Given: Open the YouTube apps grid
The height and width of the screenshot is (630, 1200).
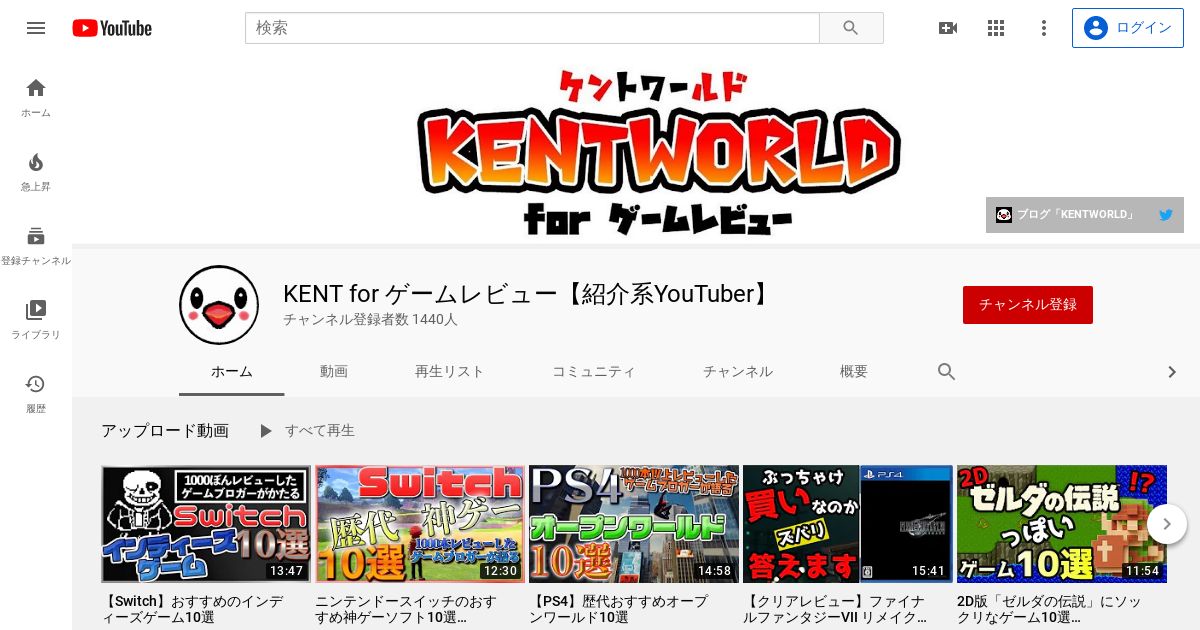Looking at the screenshot, I should point(996,28).
